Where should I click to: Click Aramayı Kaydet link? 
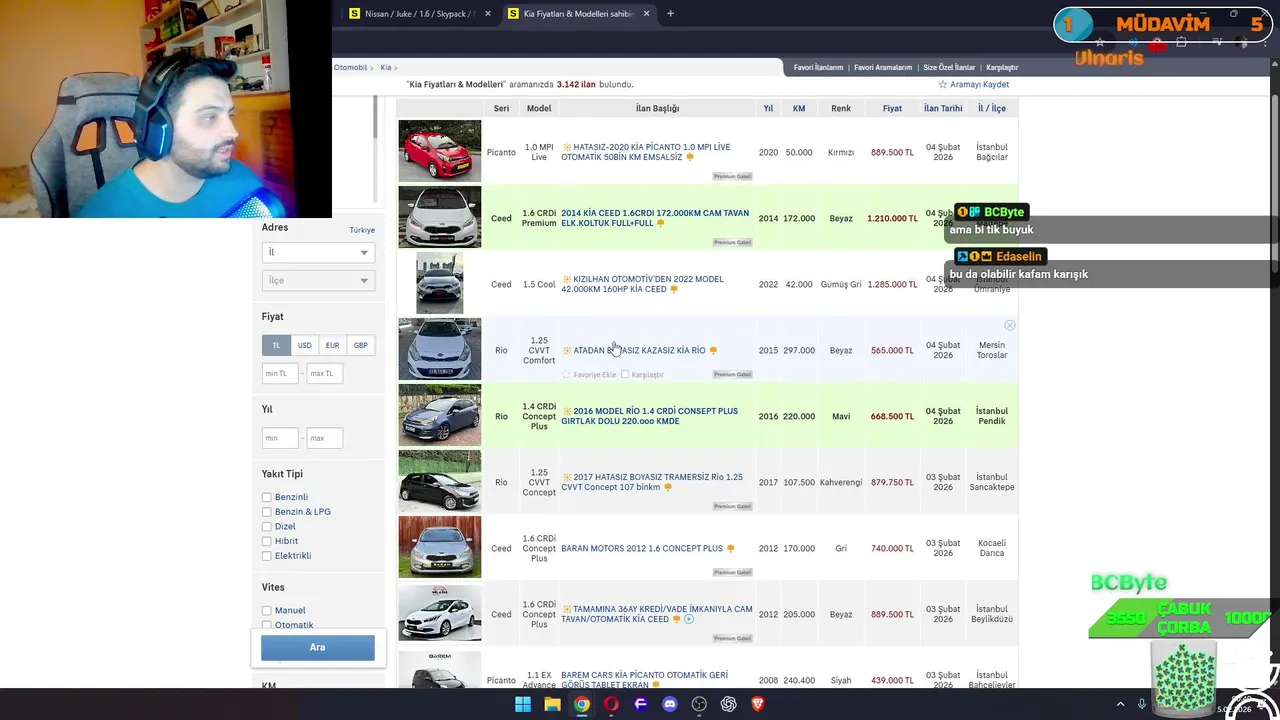click(x=979, y=84)
